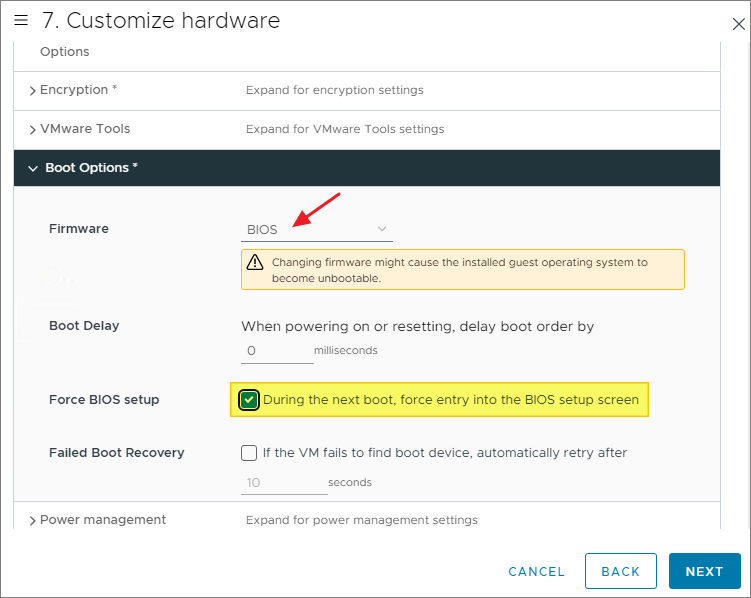The height and width of the screenshot is (598, 751).
Task: Click the Firmware dropdown caret icon
Action: [381, 229]
